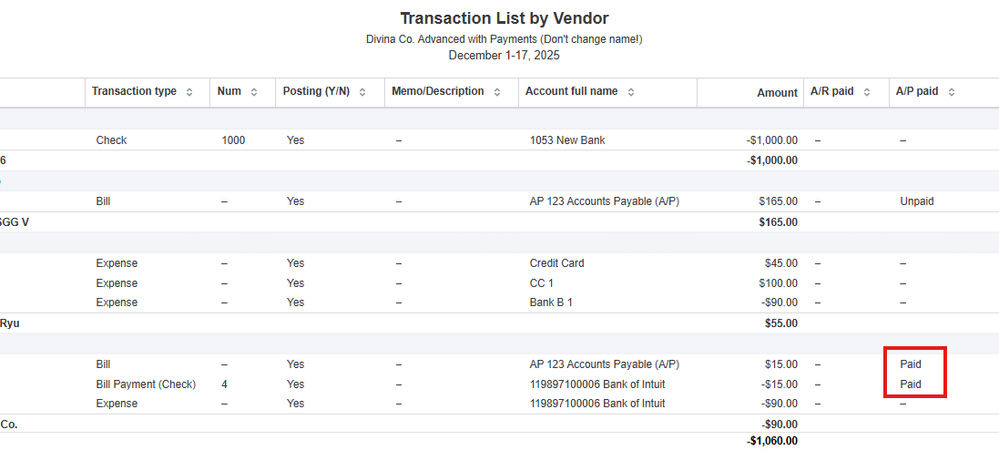Click sort icon beside A/R paid
999x452 pixels.
tap(867, 92)
